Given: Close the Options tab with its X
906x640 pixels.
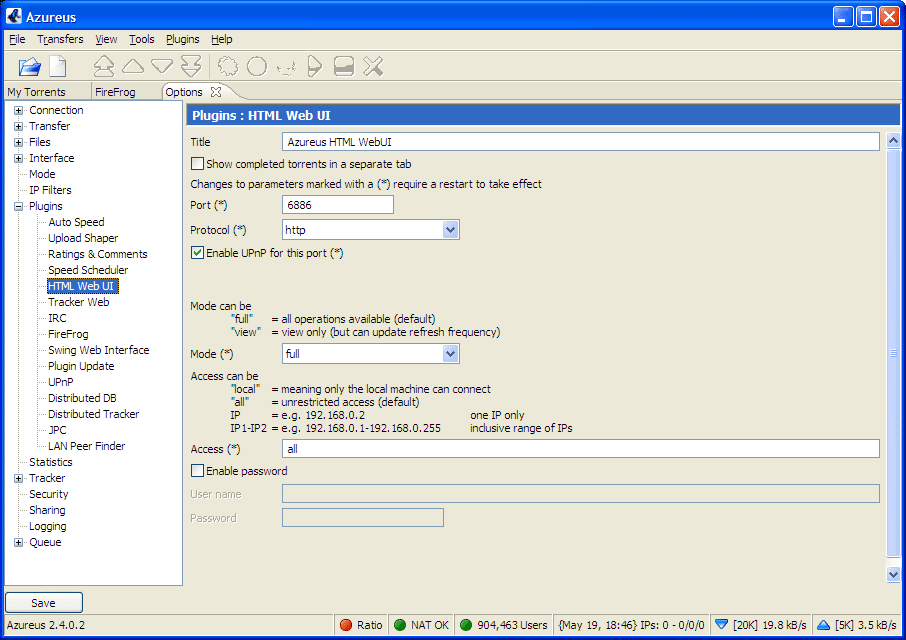Looking at the screenshot, I should [x=216, y=92].
